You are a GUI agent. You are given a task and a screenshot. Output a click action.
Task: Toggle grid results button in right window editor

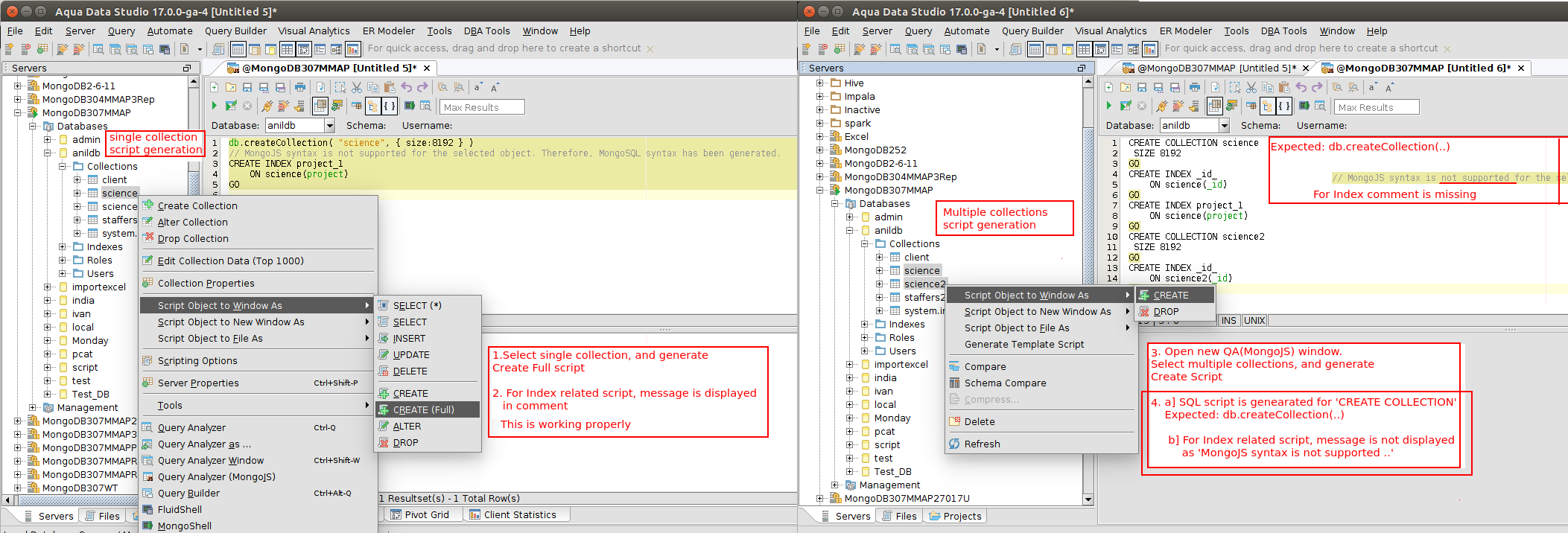point(1215,106)
